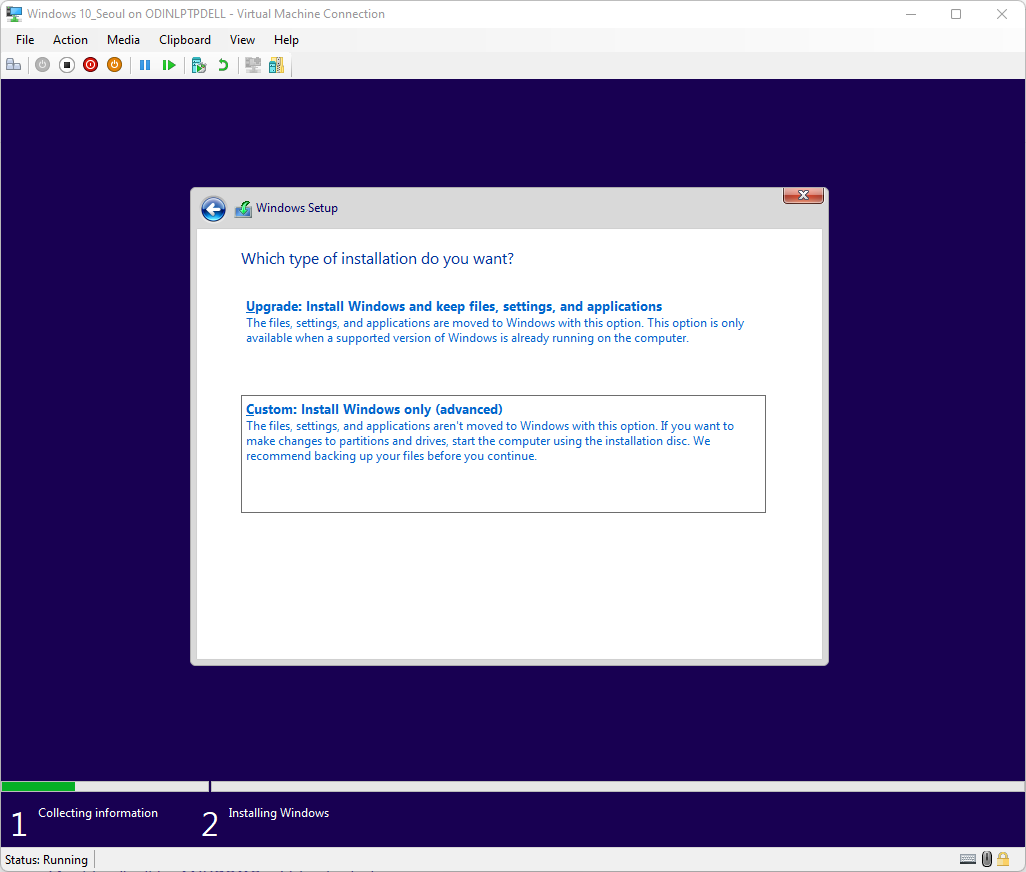Image resolution: width=1026 pixels, height=872 pixels.
Task: Open the Help menu
Action: click(x=286, y=40)
